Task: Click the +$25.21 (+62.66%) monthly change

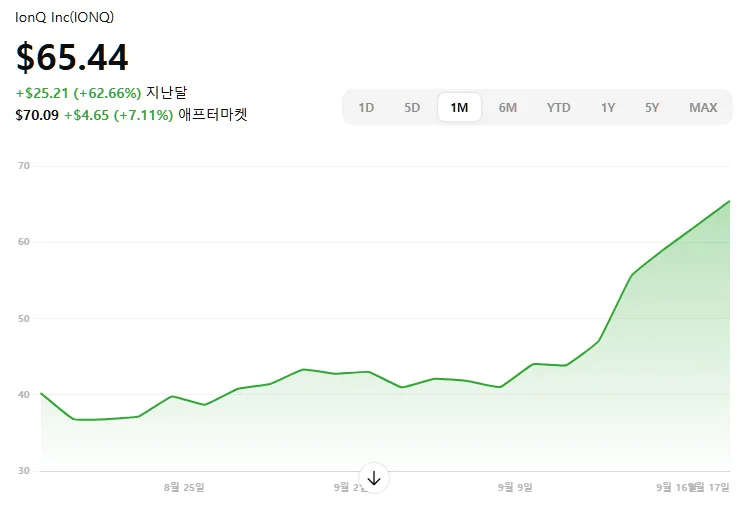Action: pos(78,93)
